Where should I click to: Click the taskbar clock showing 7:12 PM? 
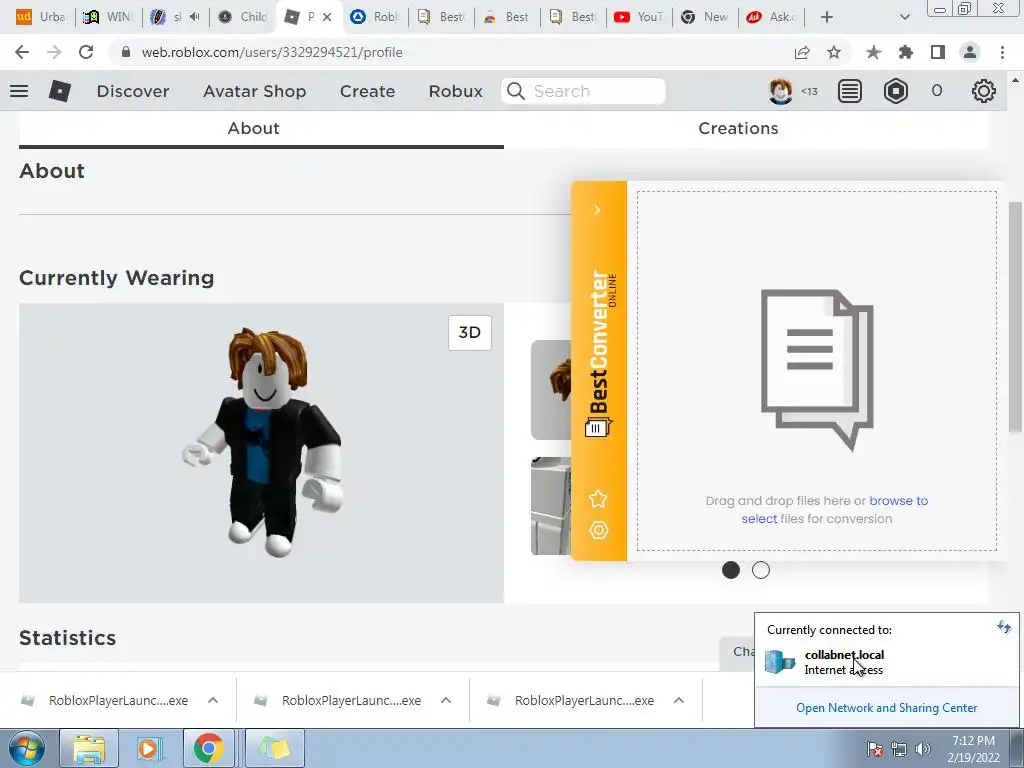pyautogui.click(x=973, y=748)
